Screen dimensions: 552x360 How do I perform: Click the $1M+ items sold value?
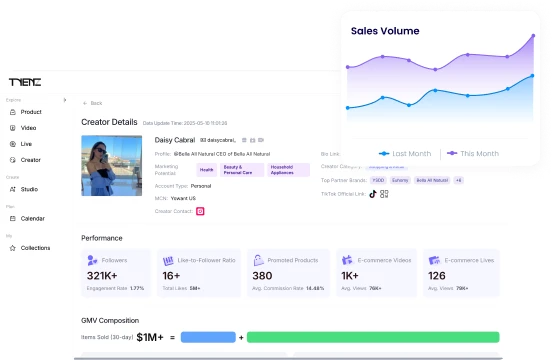(150, 337)
